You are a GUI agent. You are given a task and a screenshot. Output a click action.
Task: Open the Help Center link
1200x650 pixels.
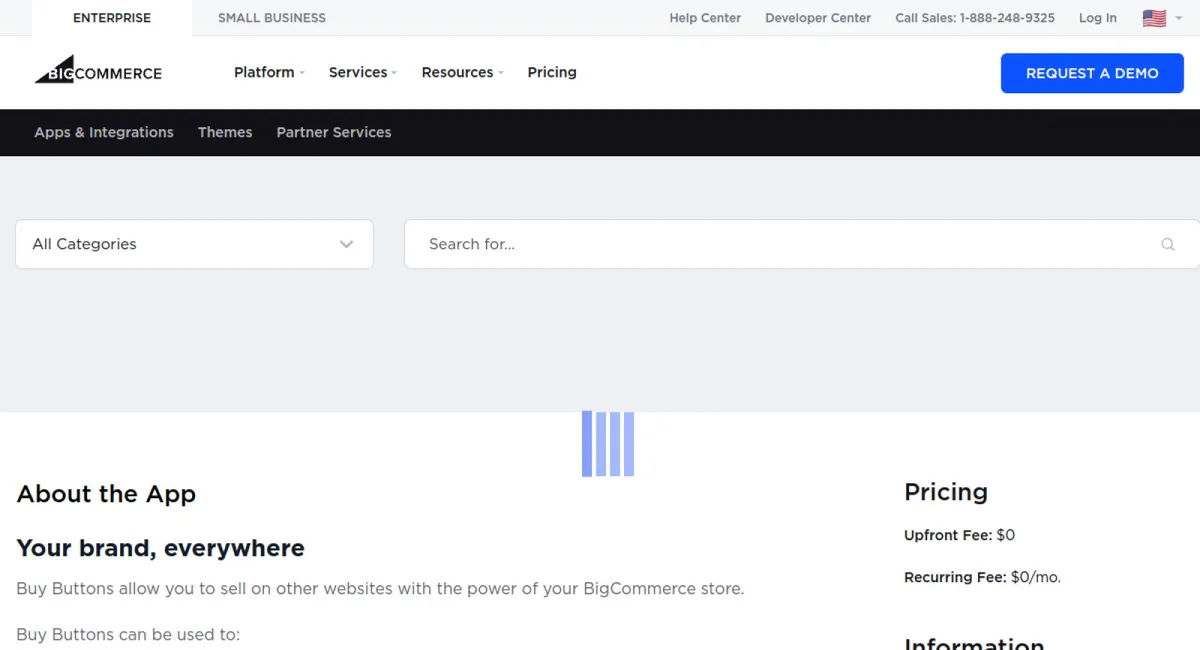click(705, 18)
